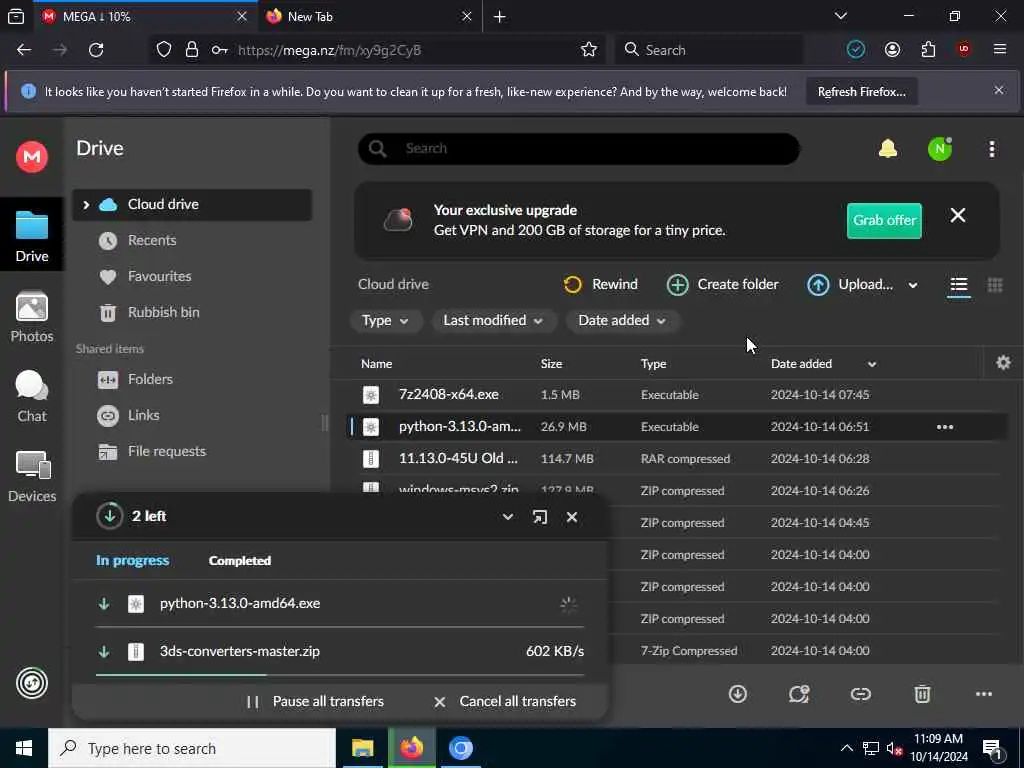The image size is (1024, 768).
Task: Click Rewind button
Action: (x=600, y=285)
